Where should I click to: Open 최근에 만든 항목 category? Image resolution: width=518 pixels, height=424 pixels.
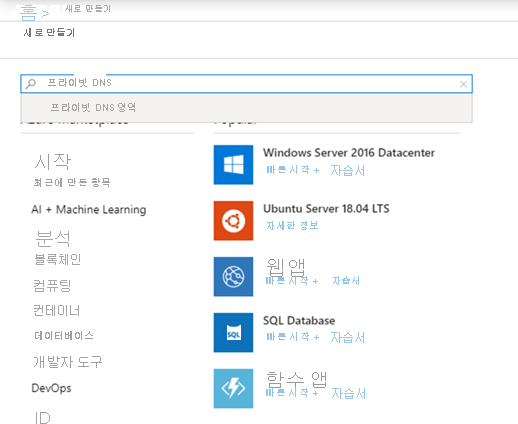point(72,182)
